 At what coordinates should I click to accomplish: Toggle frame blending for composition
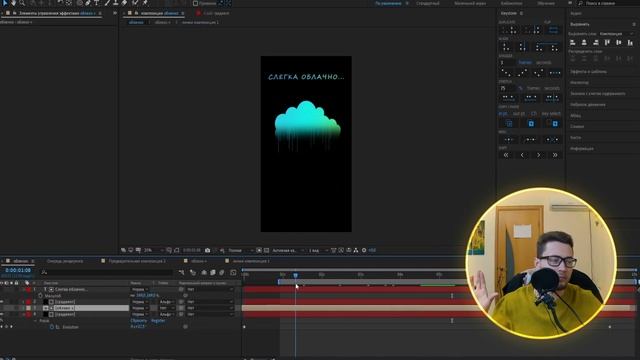click(213, 272)
